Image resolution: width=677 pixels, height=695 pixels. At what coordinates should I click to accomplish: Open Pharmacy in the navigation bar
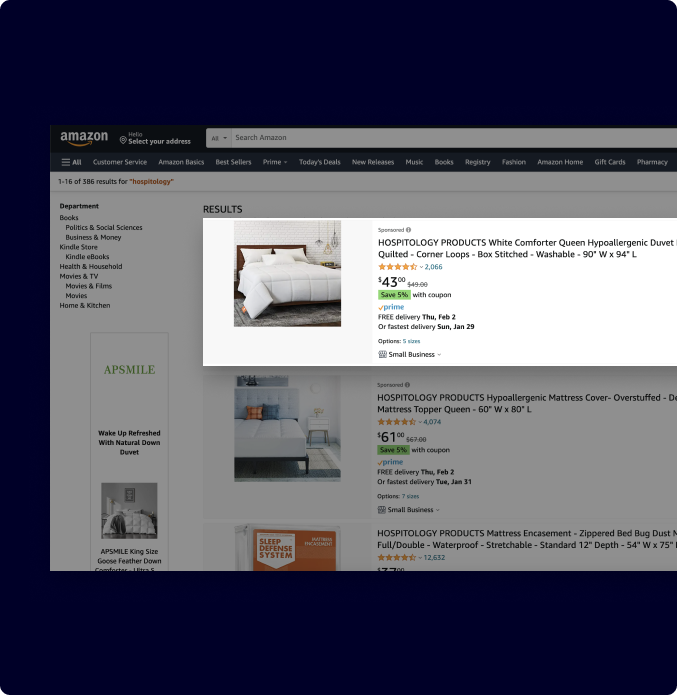pyautogui.click(x=652, y=162)
